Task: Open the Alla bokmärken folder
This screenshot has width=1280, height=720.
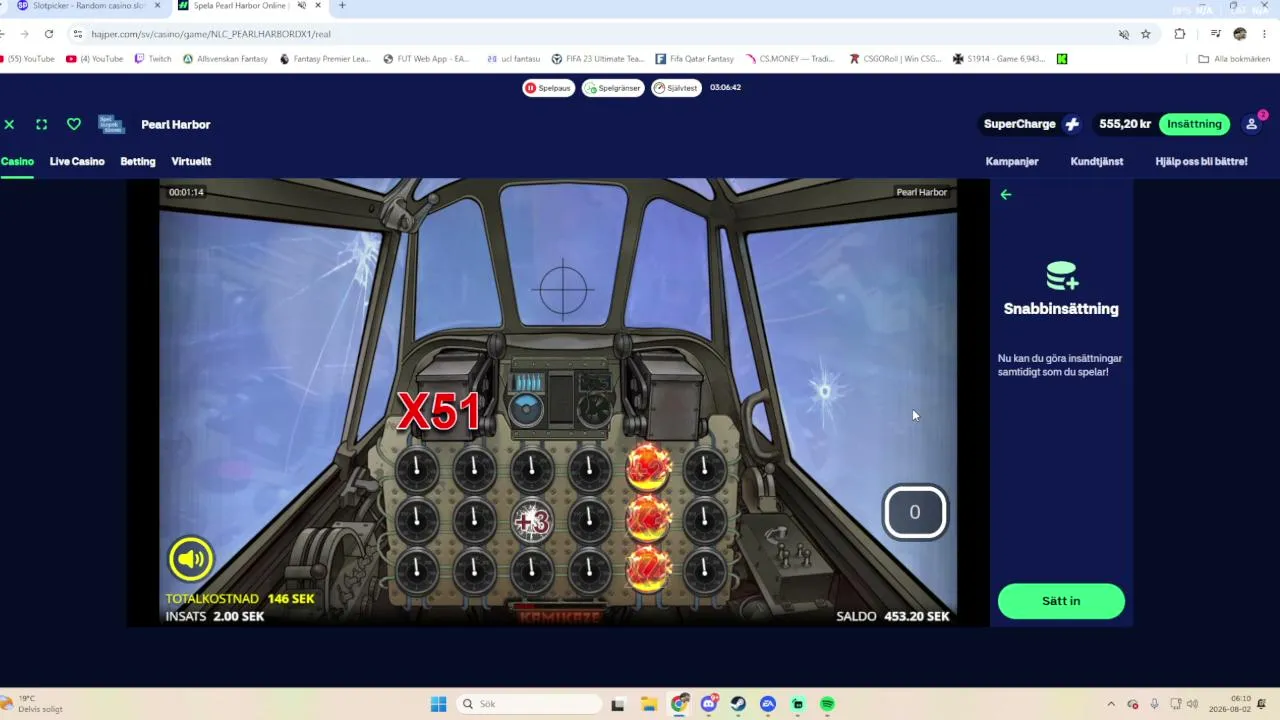Action: click(1234, 59)
